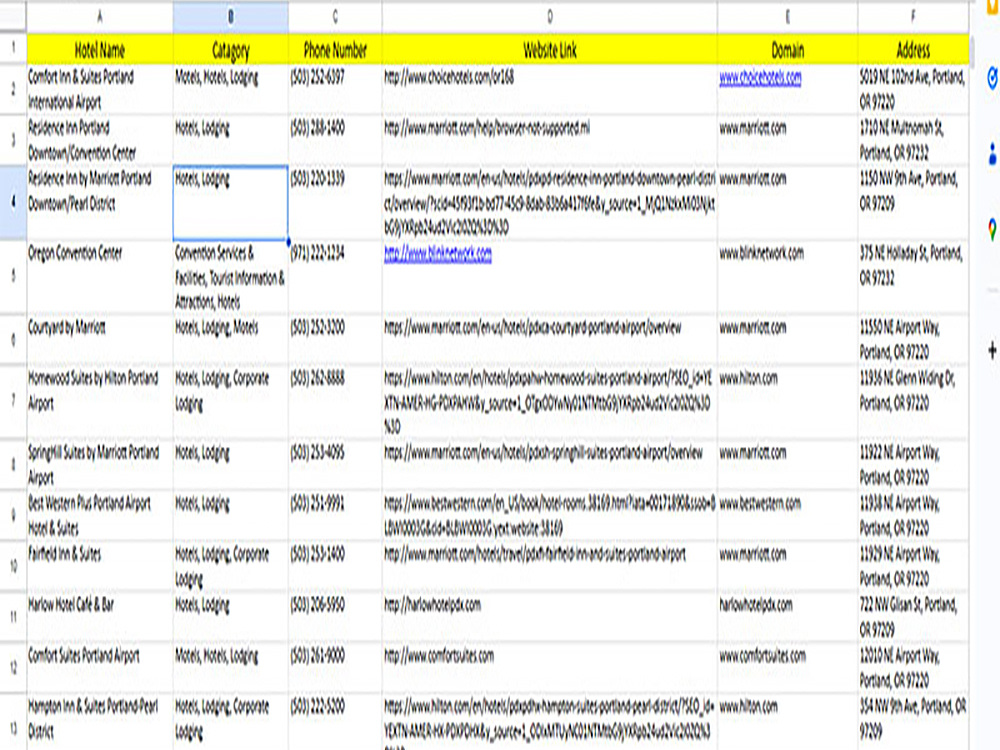Click phone number (503) 288-1400
This screenshot has height=750, width=1000.
[335, 140]
